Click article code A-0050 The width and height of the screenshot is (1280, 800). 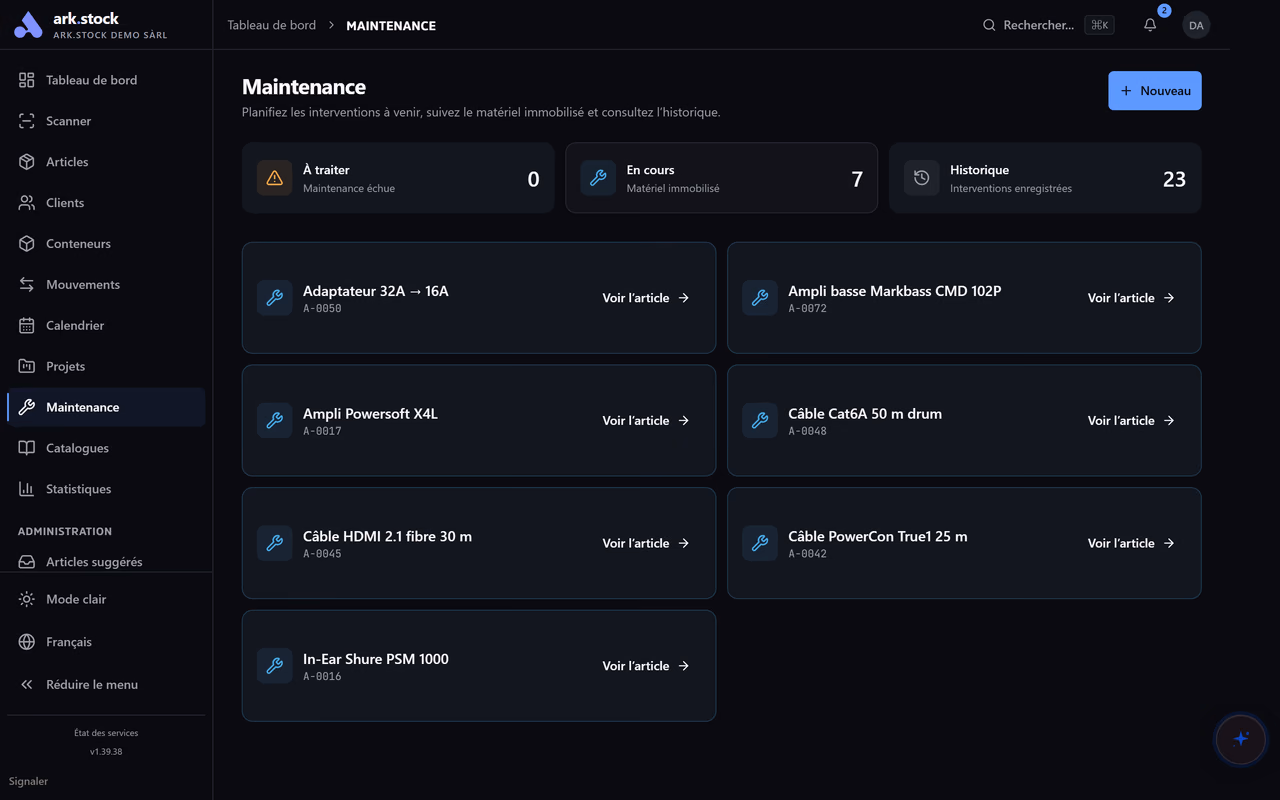[x=322, y=309]
